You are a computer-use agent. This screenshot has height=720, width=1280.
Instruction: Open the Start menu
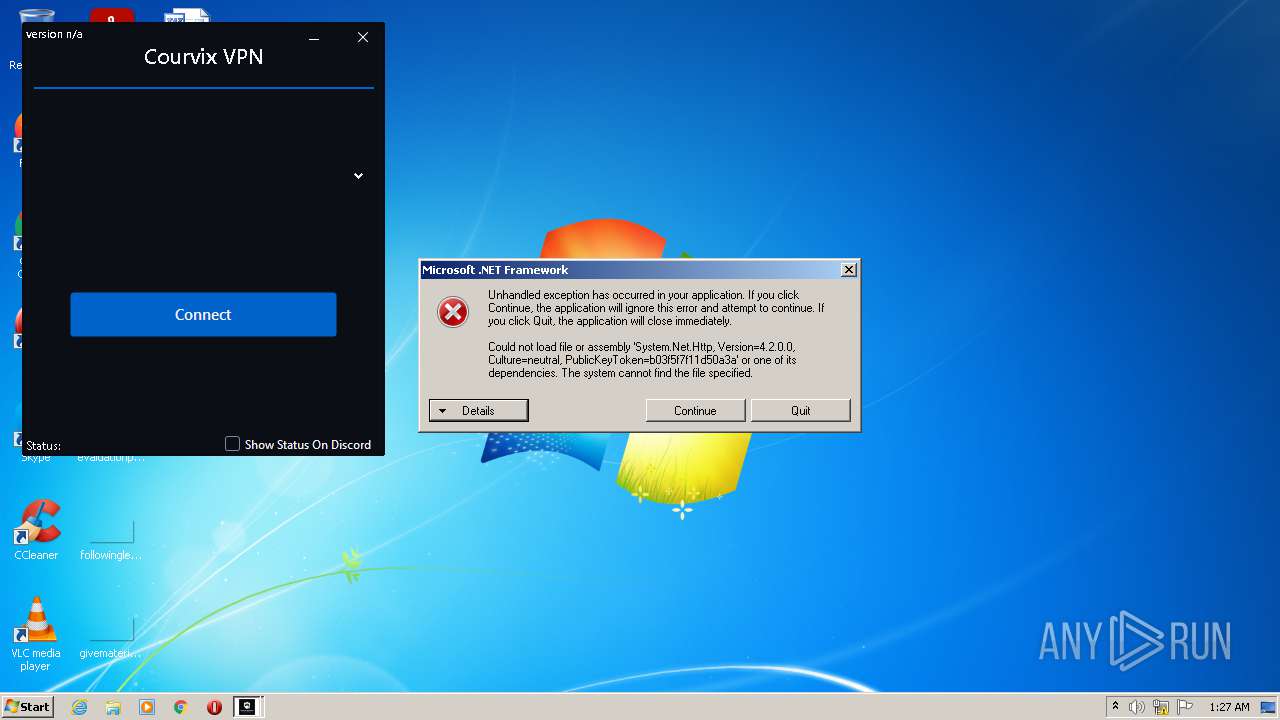[27, 707]
